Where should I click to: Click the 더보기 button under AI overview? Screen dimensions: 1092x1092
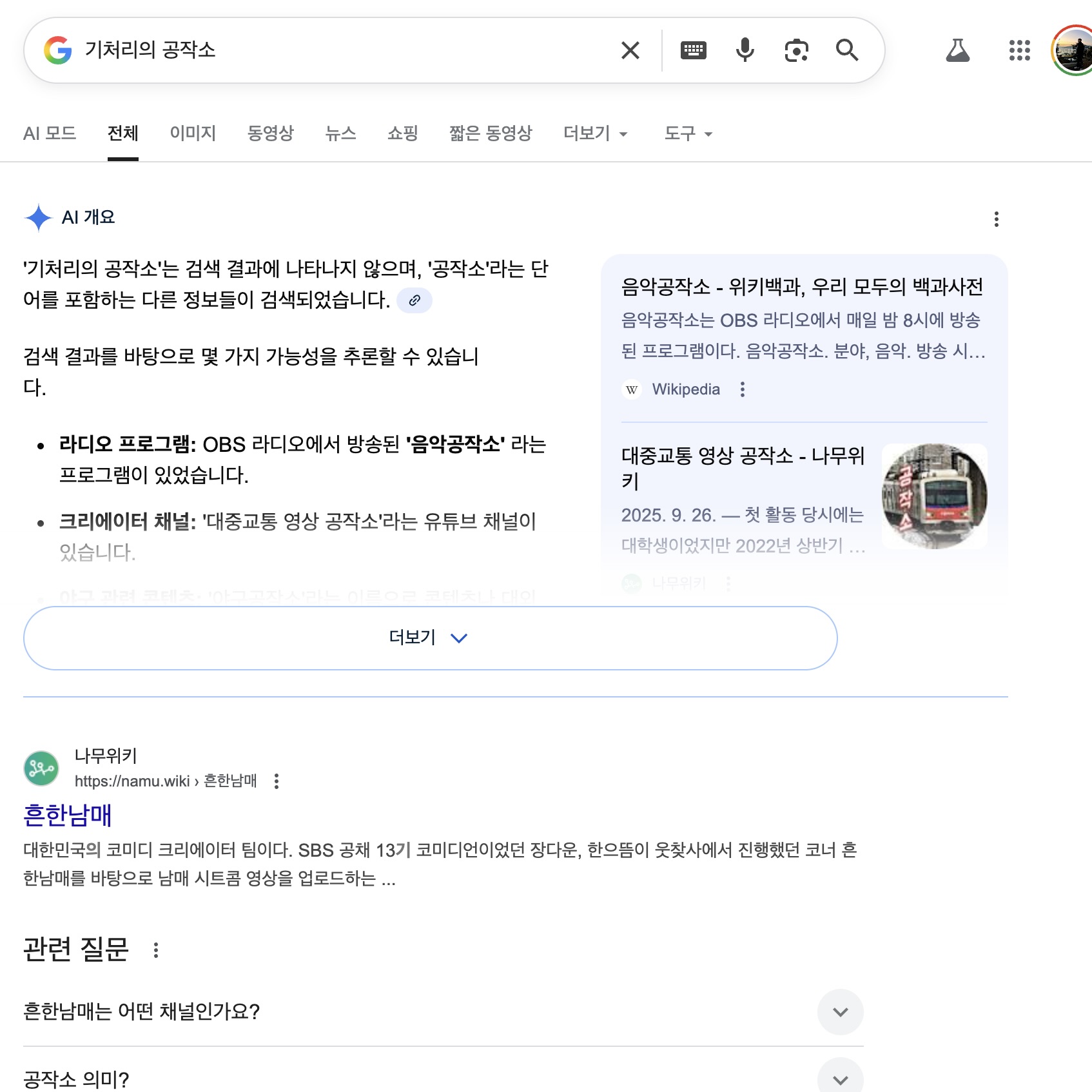[x=429, y=638]
